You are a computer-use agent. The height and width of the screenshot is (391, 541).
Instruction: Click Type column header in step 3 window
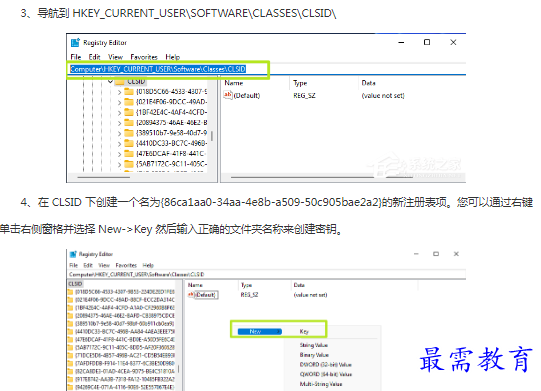(x=300, y=83)
